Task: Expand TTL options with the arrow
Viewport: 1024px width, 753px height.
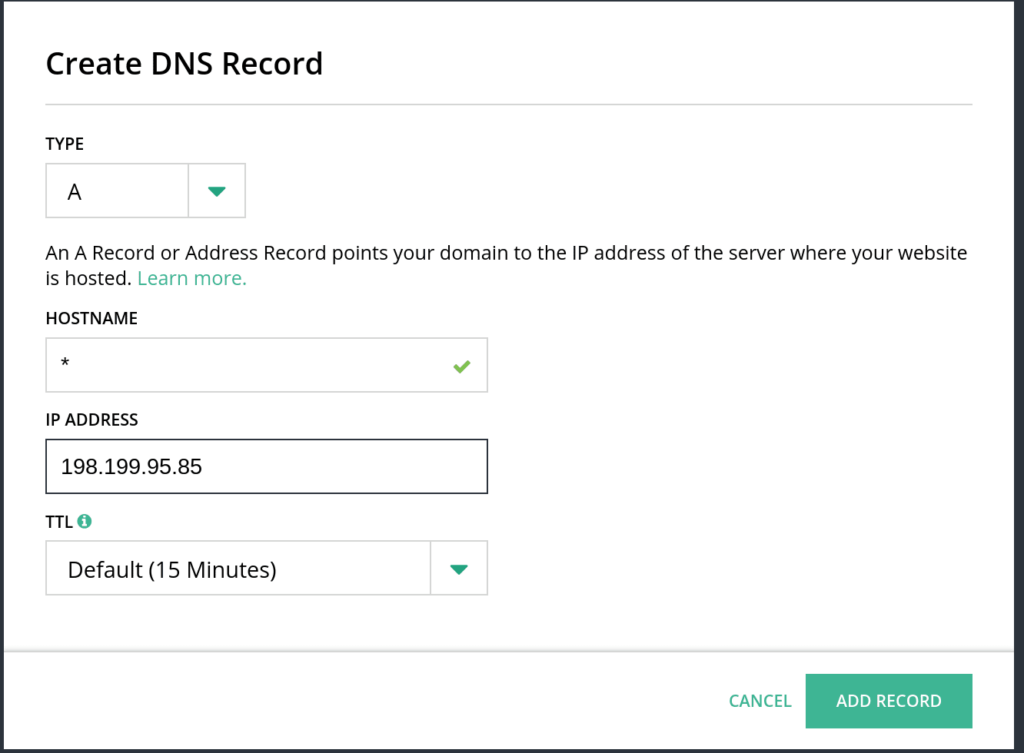Action: click(459, 568)
